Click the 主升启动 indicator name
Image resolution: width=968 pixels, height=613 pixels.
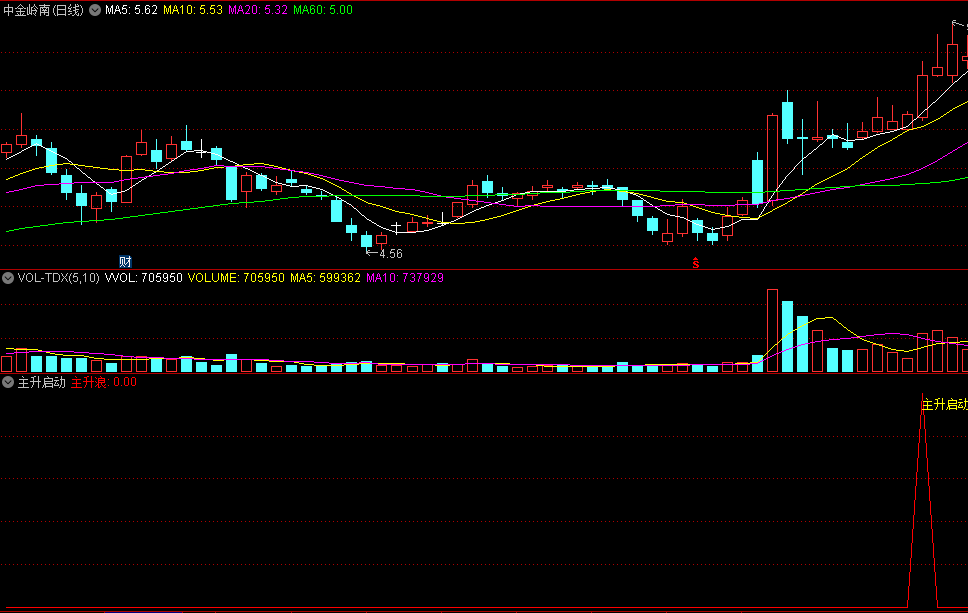pyautogui.click(x=41, y=382)
